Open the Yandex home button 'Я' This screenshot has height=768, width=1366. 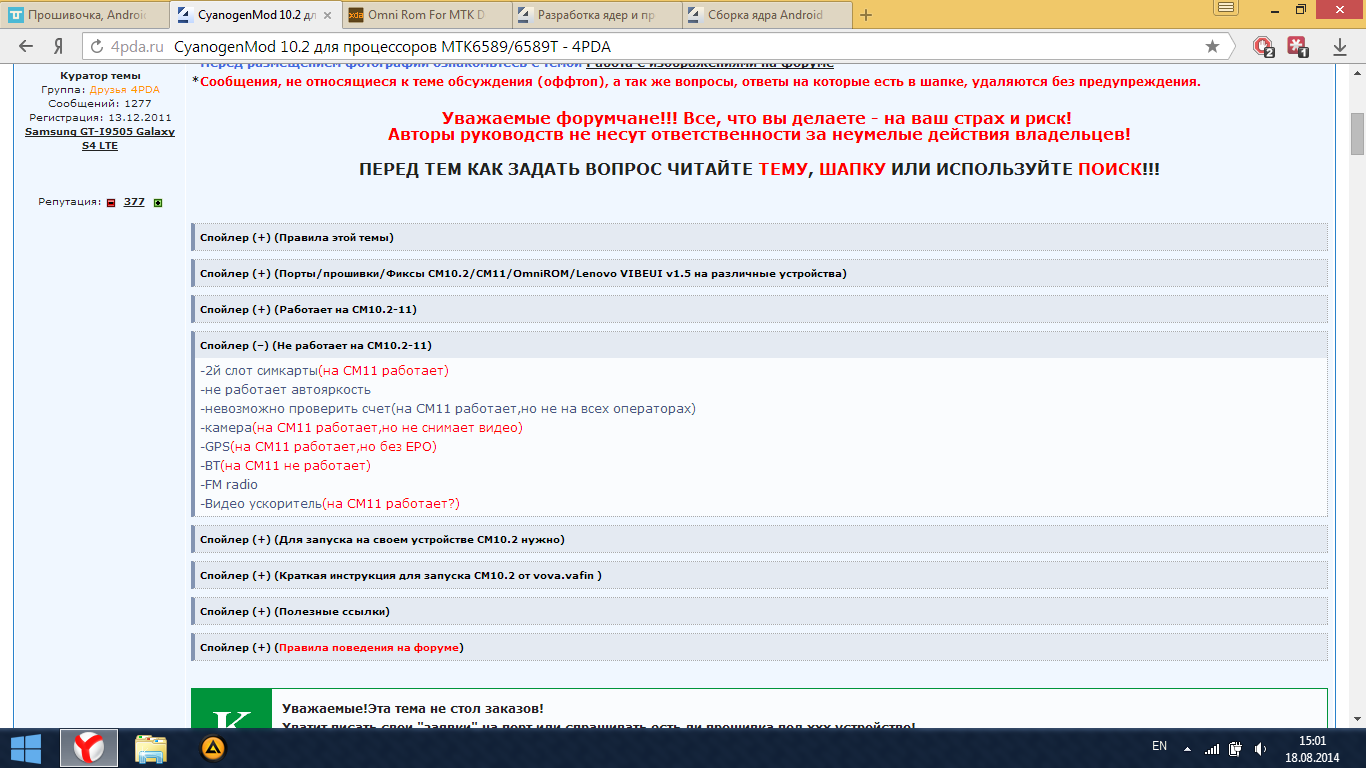pos(59,46)
